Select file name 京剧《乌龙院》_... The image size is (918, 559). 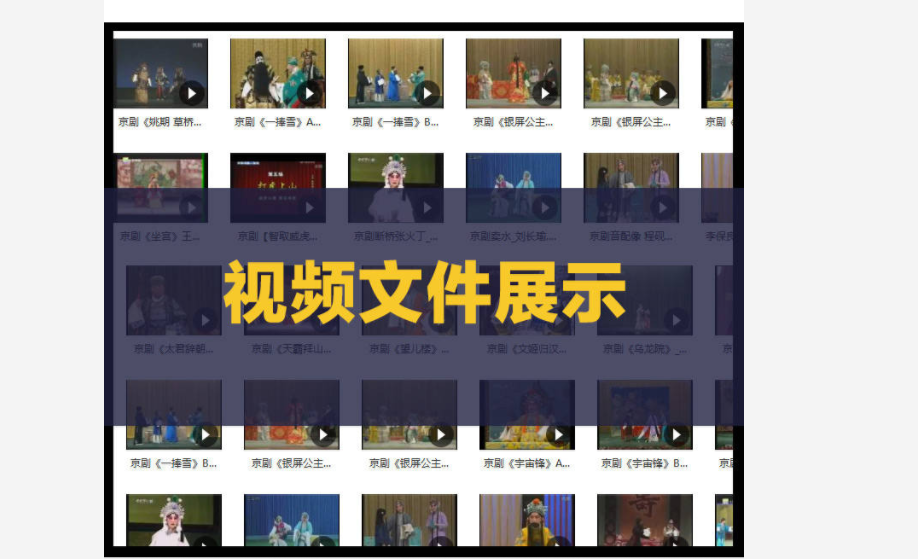point(645,349)
